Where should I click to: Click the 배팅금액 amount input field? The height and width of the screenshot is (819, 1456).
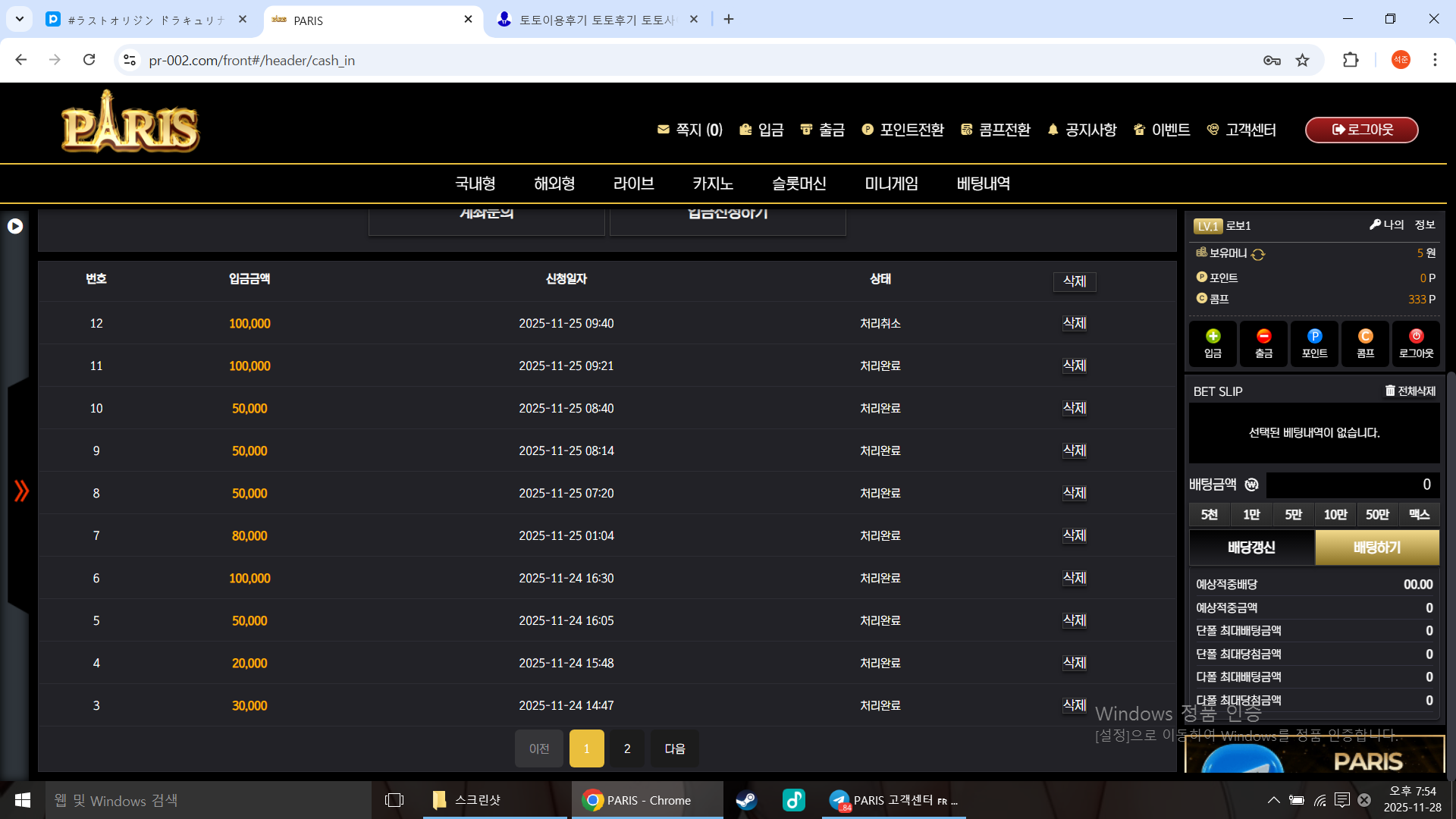[1352, 485]
